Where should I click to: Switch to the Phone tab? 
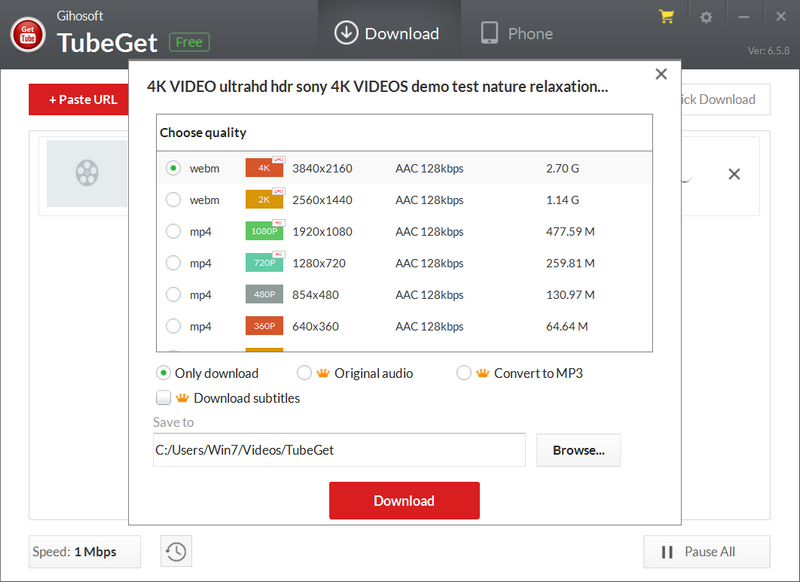pos(516,34)
